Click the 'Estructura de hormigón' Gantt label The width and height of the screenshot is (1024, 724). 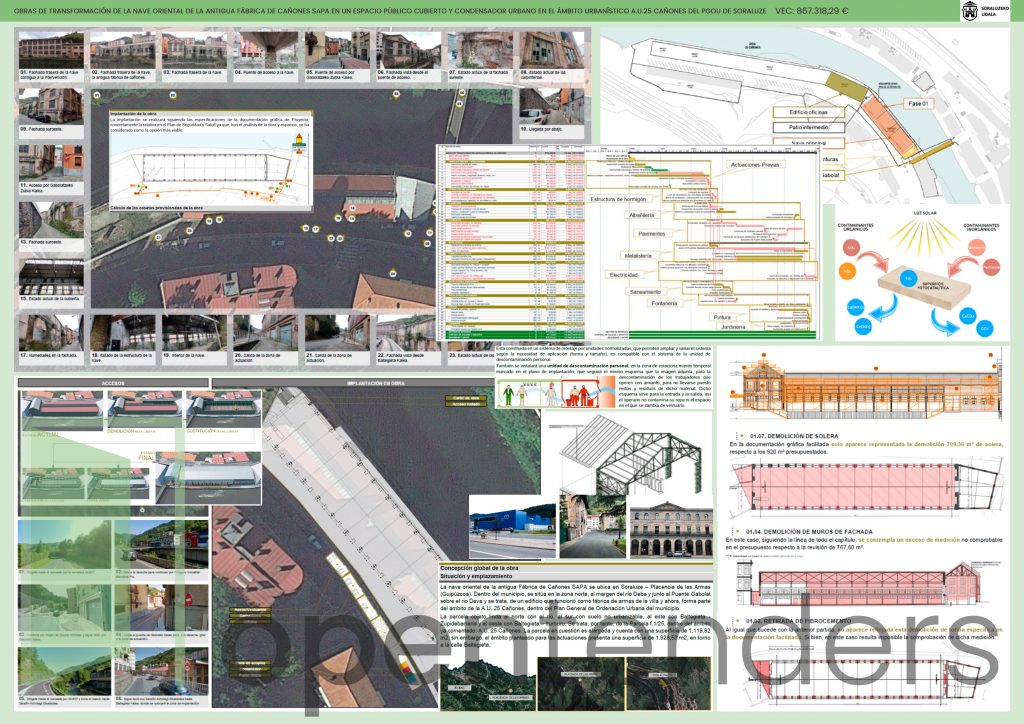[618, 199]
